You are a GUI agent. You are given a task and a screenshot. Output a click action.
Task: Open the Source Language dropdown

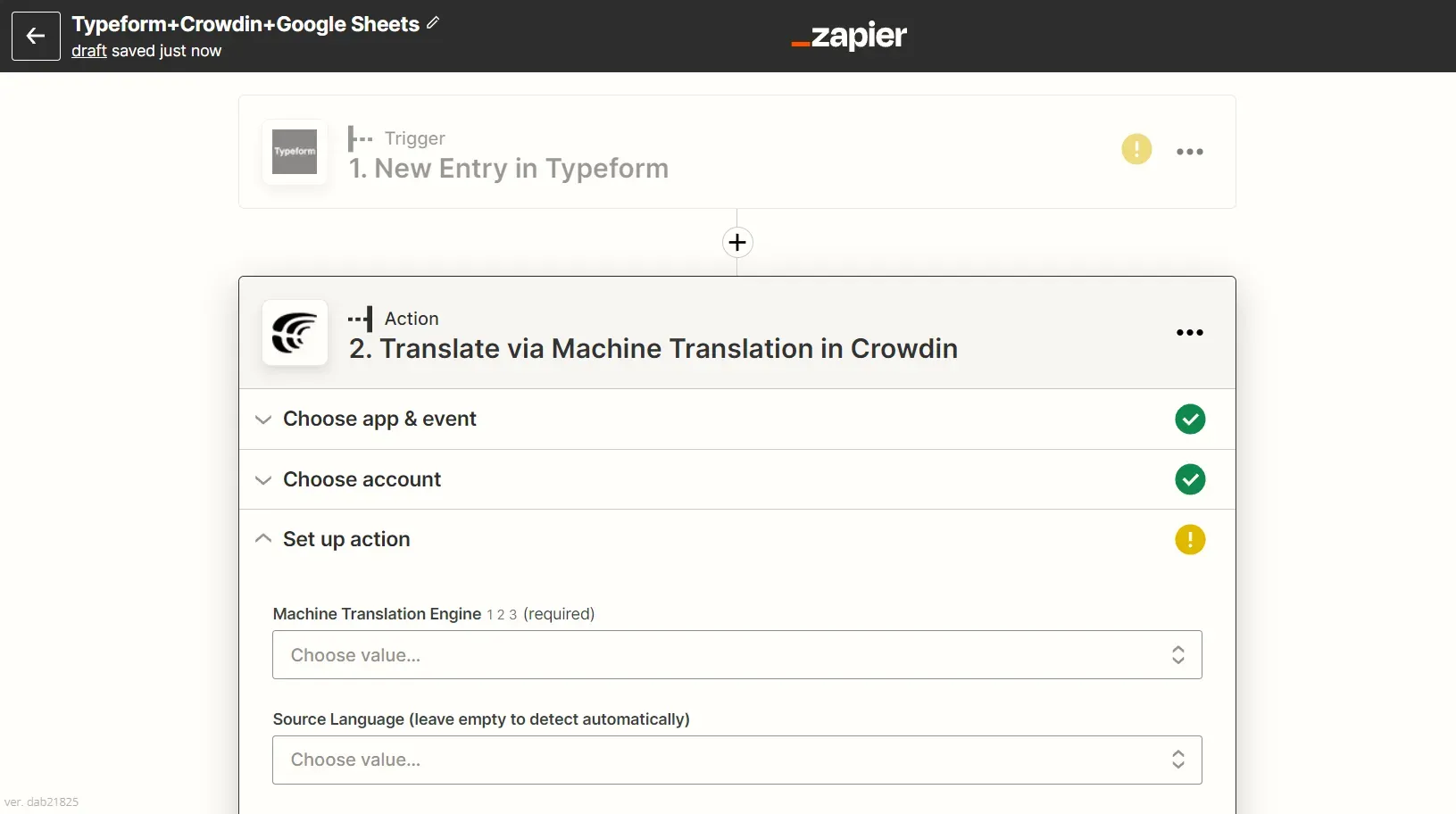(736, 760)
